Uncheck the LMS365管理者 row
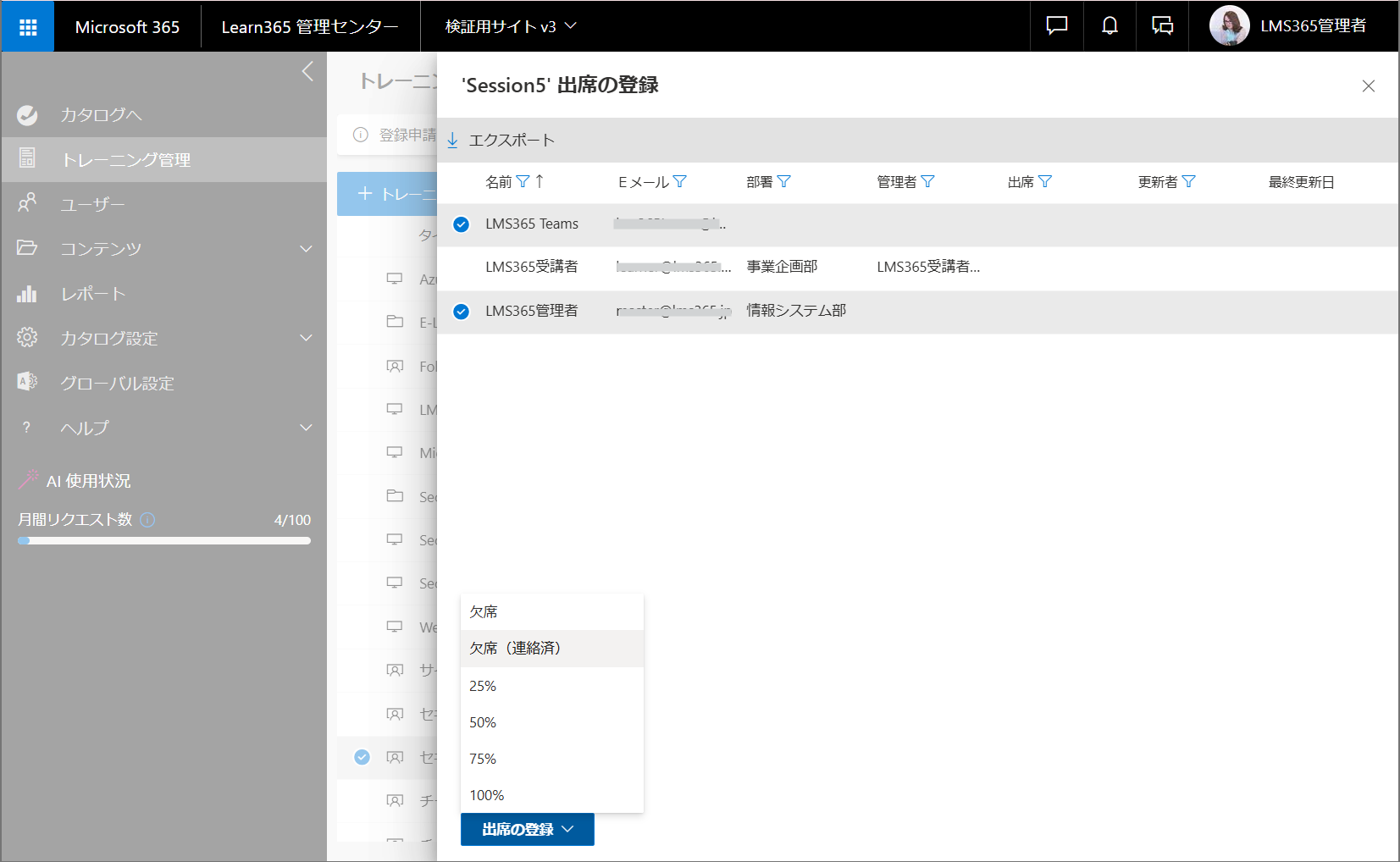The width and height of the screenshot is (1400, 862). tap(461, 312)
